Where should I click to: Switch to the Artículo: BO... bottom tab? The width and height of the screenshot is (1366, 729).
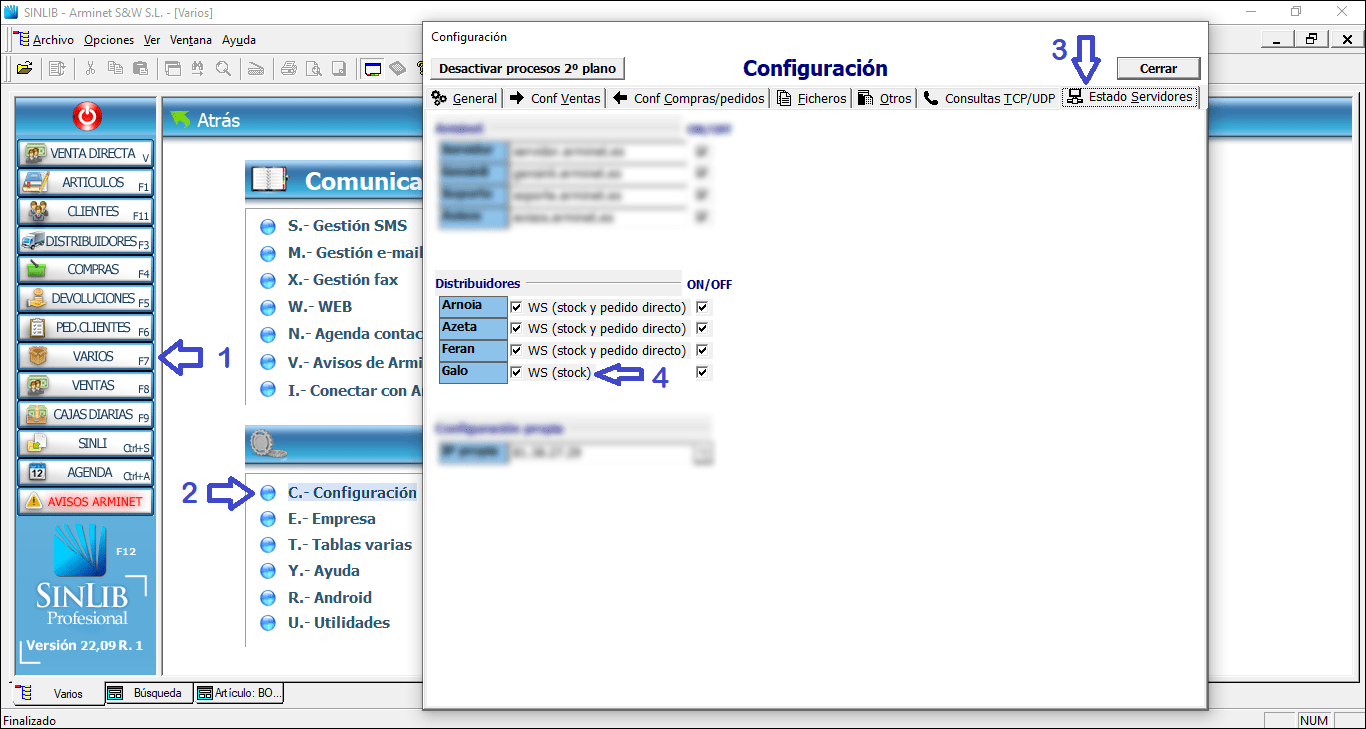(x=239, y=693)
